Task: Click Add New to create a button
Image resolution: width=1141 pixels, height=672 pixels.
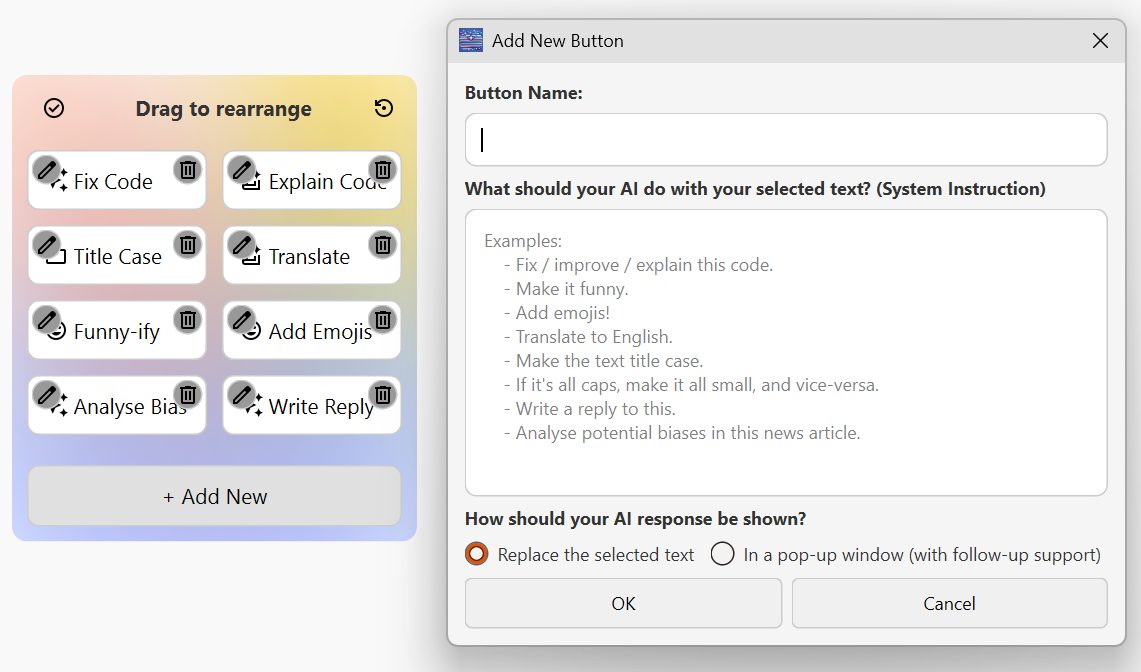Action: [214, 496]
